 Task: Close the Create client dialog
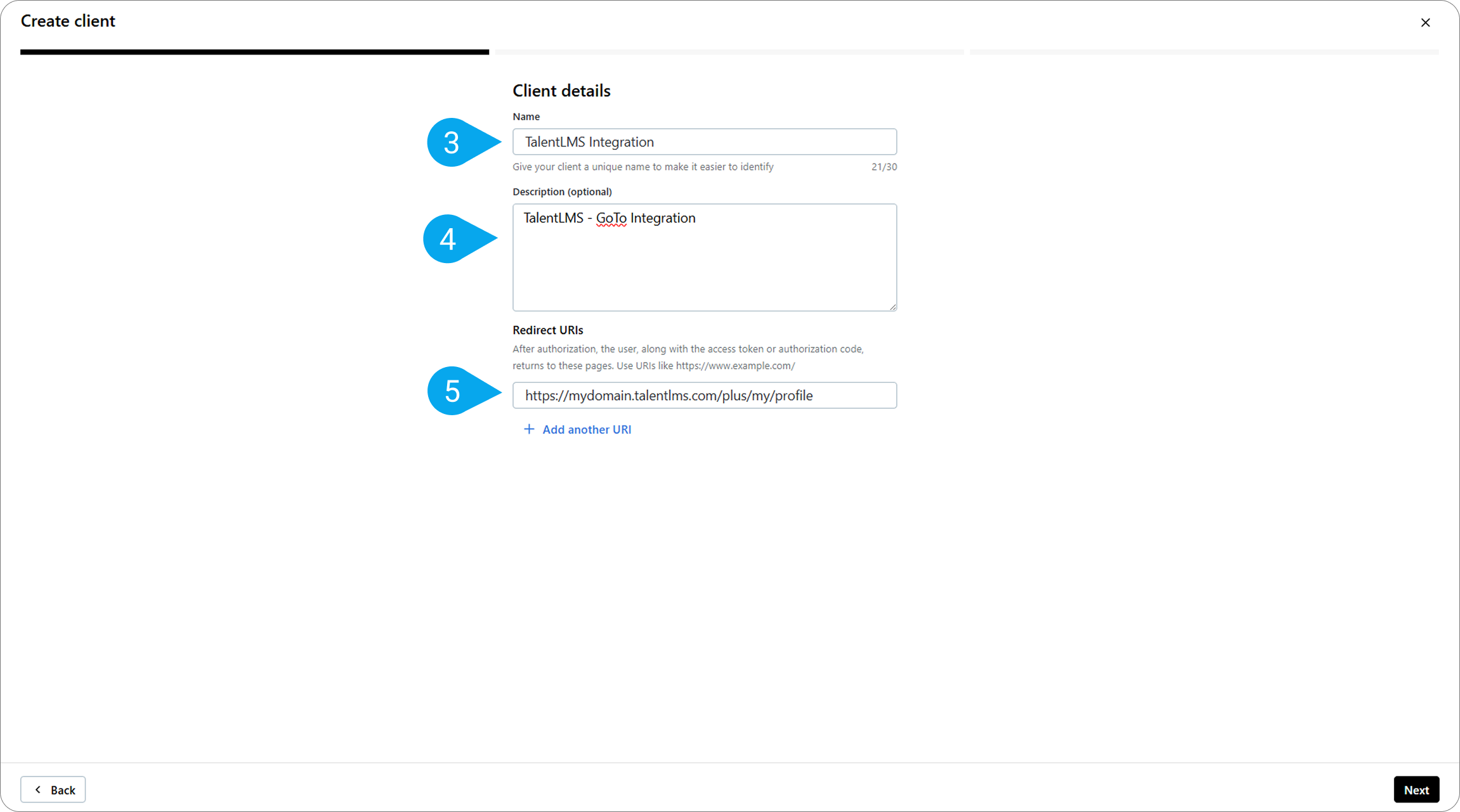[x=1425, y=23]
